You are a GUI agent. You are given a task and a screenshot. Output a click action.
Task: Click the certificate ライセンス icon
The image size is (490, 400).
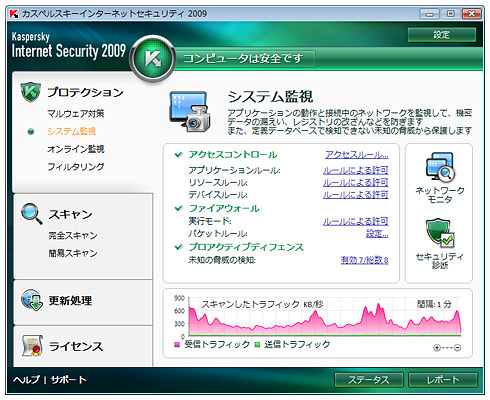(x=32, y=346)
